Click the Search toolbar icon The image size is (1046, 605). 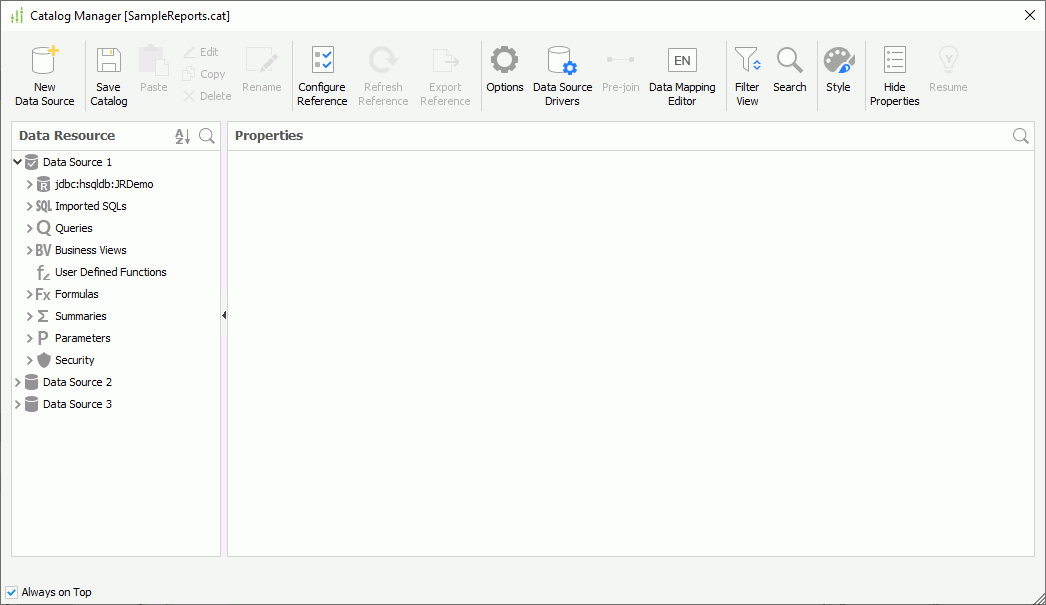point(790,61)
